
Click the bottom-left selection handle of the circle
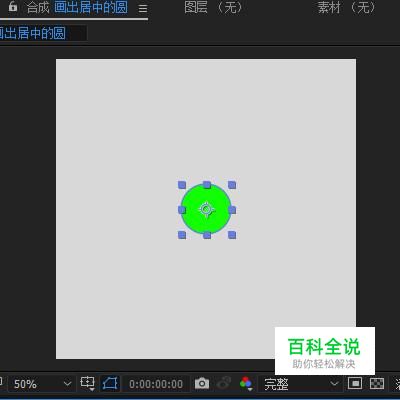[x=182, y=235]
